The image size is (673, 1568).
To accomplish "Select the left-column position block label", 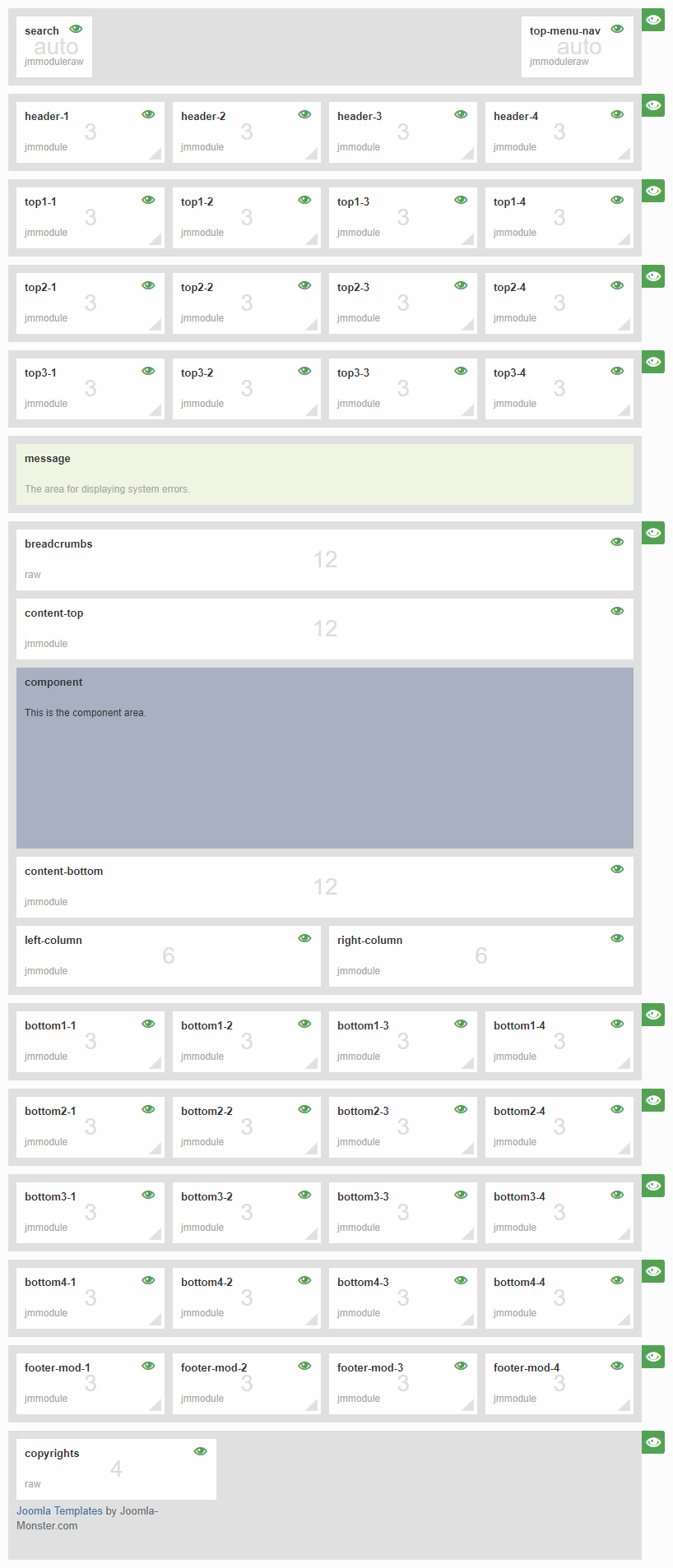I will click(x=53, y=941).
